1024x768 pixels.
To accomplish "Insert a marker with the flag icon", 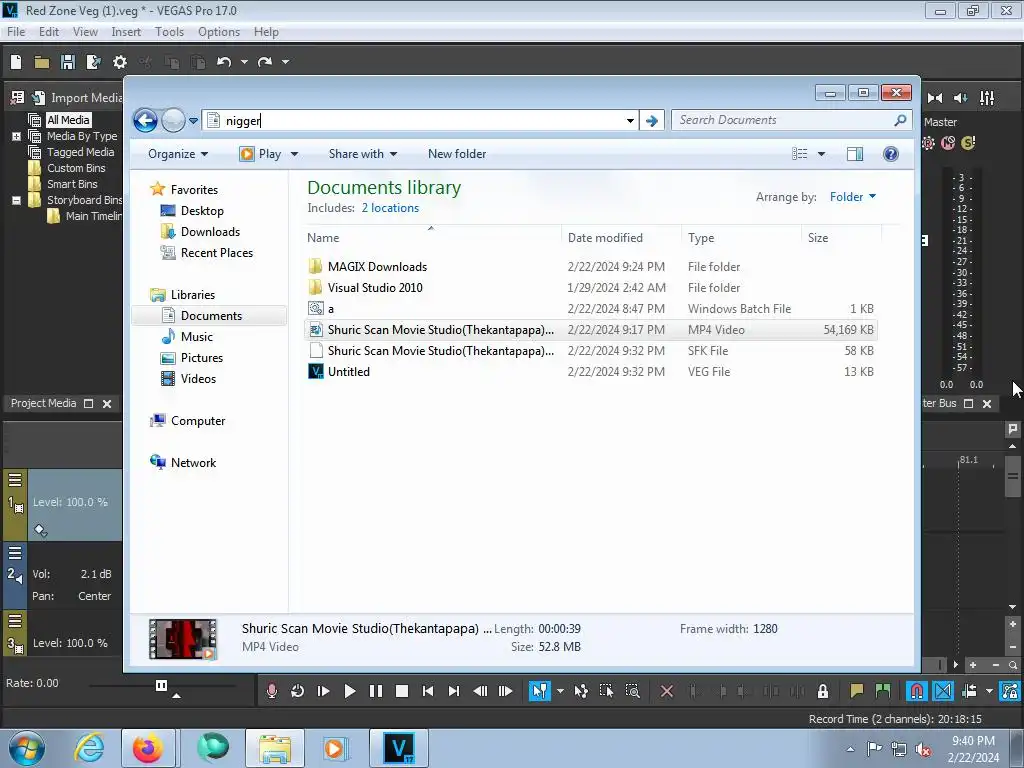I will [856, 691].
